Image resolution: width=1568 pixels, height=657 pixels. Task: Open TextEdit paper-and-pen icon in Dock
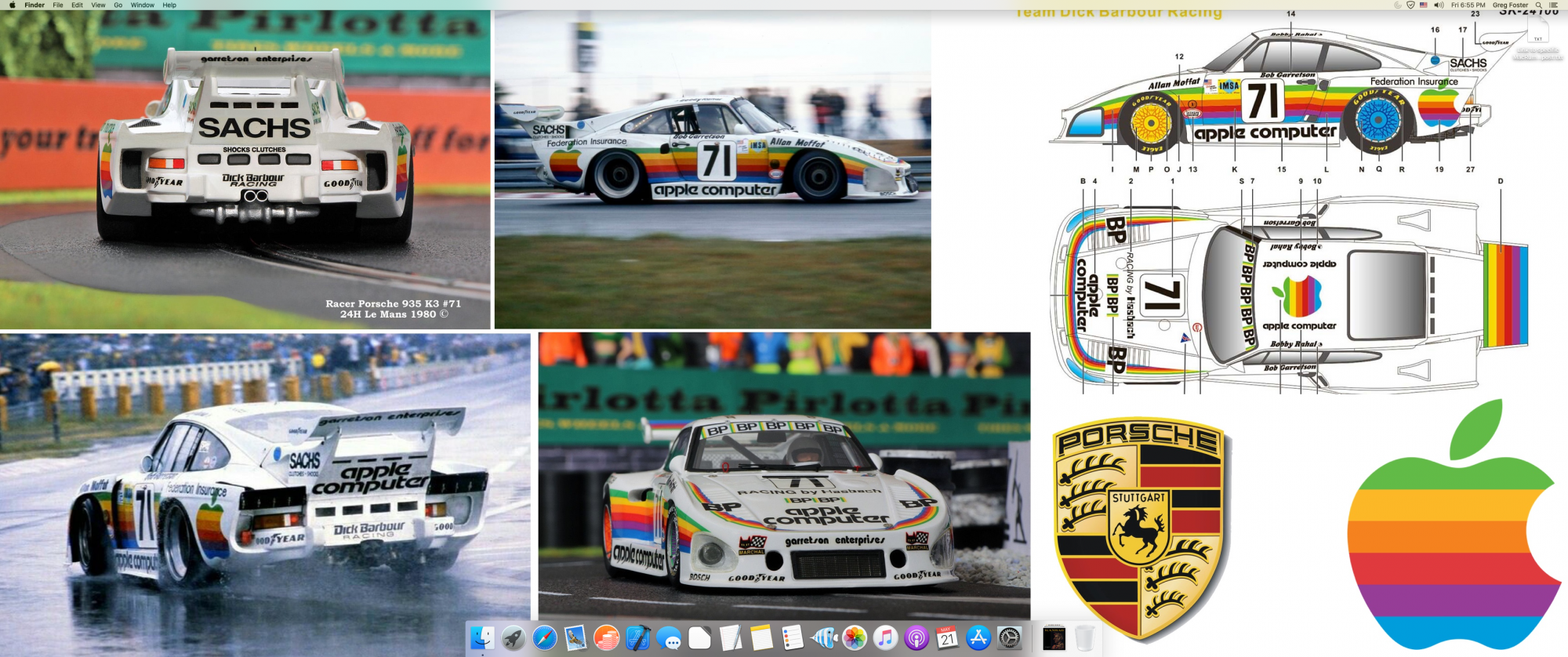point(731,637)
